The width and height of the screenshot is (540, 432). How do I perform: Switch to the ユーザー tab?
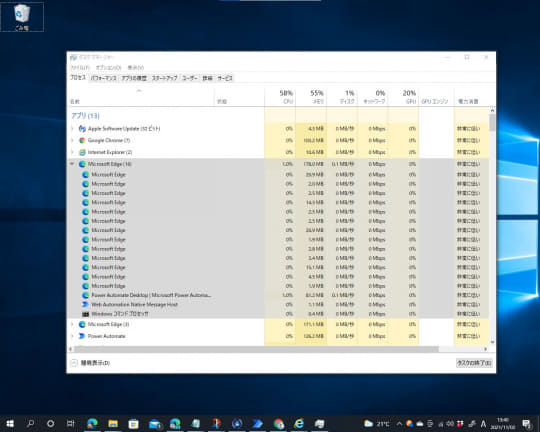(x=189, y=78)
